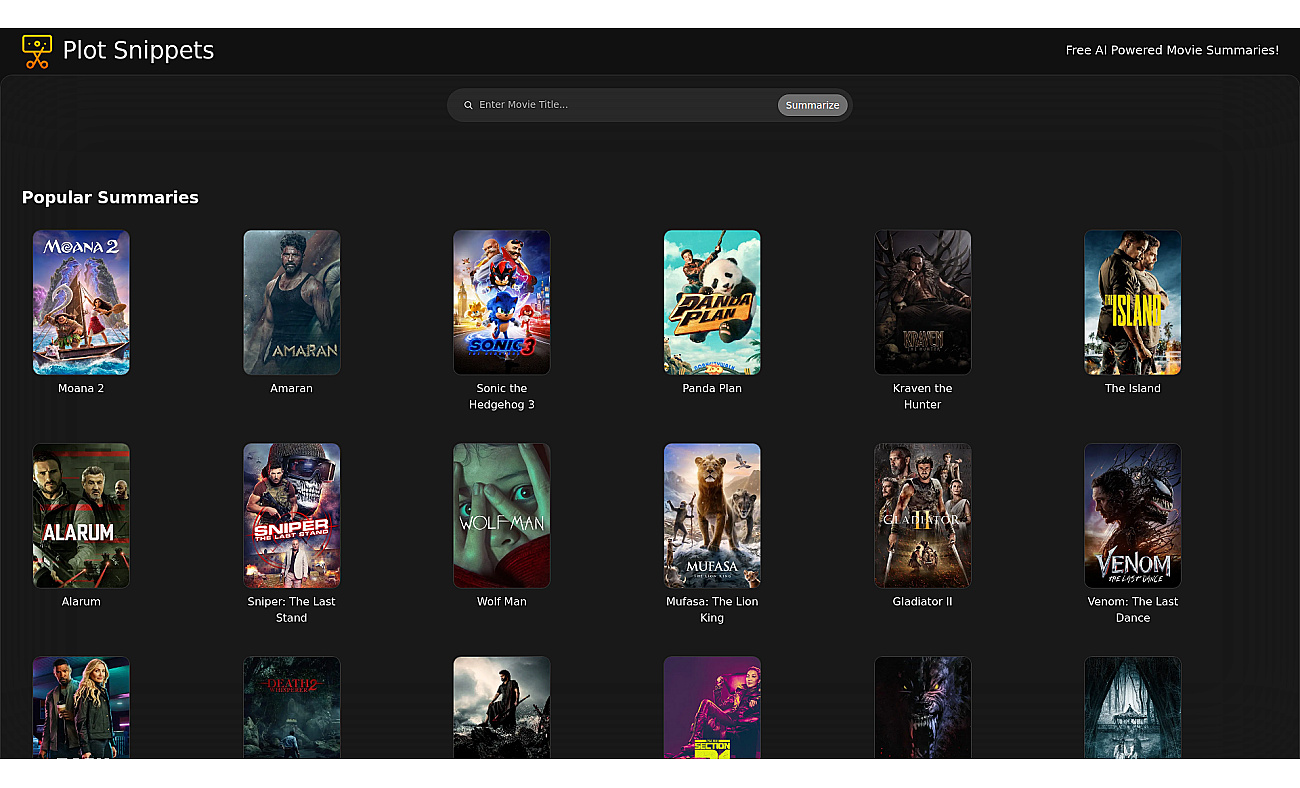
Task: Click the Venom: The Last Dance title text
Action: 1133,609
